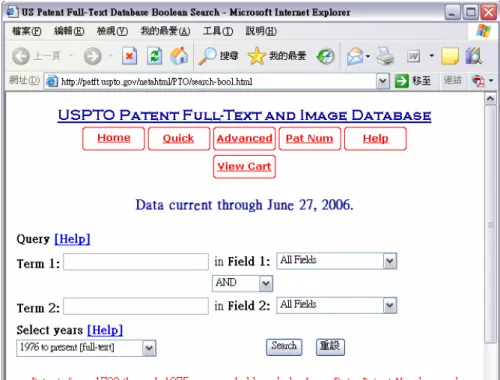500x380 pixels.
Task: Expand the Edit button dropdown arrow
Action: click(432, 56)
